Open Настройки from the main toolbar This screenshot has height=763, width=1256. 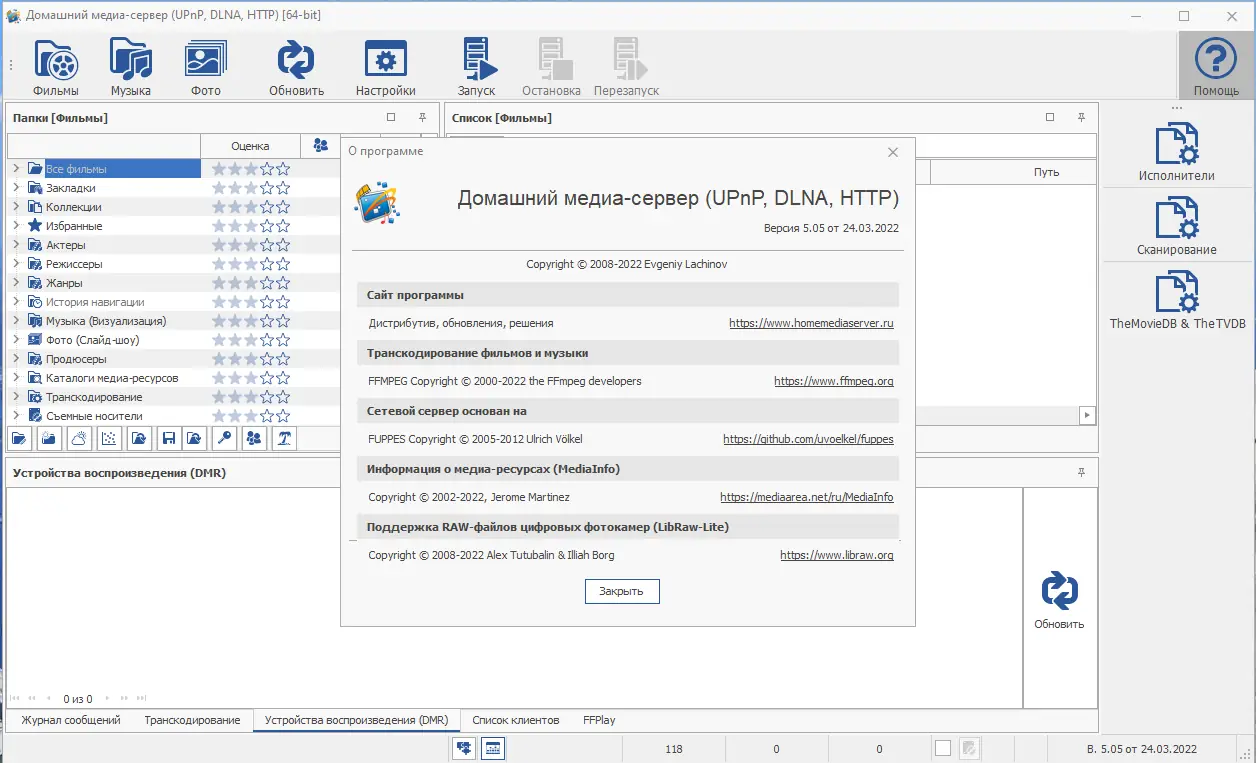coord(386,66)
